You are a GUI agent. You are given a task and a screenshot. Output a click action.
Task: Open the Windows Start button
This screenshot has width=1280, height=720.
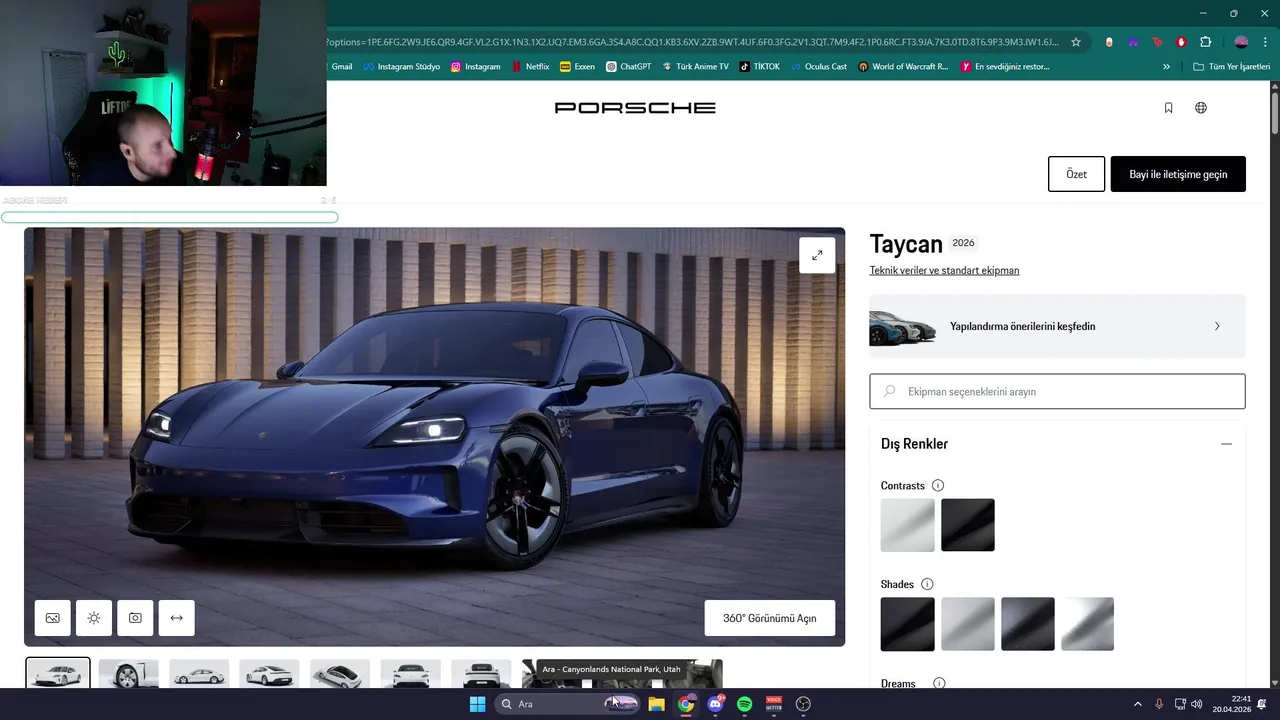(477, 704)
